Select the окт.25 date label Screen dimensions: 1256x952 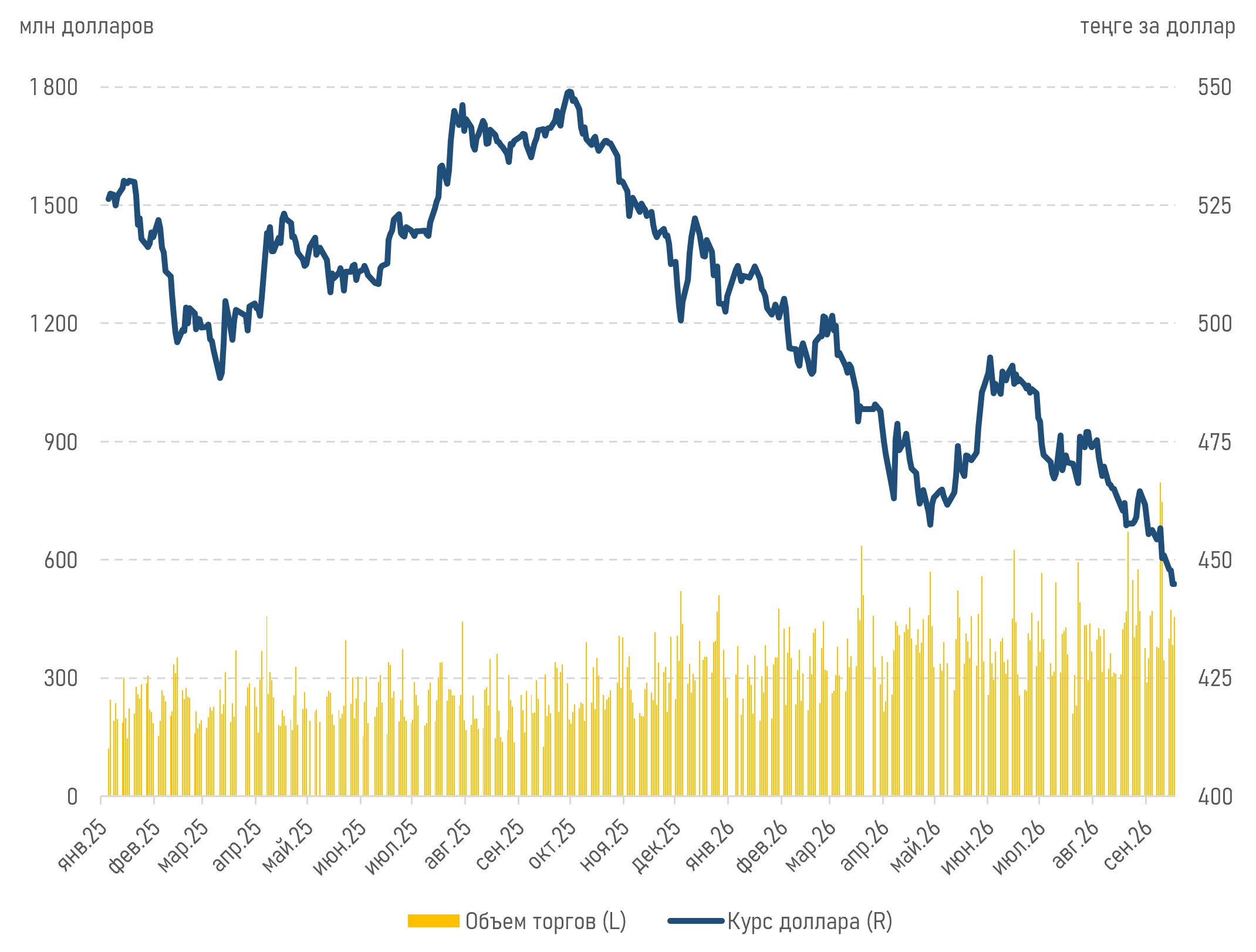pos(553,844)
